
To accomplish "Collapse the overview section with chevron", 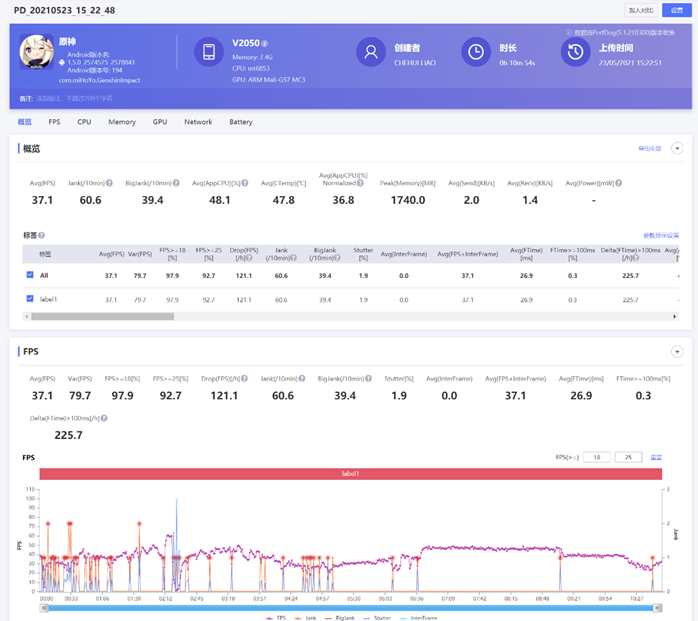I will click(x=677, y=148).
